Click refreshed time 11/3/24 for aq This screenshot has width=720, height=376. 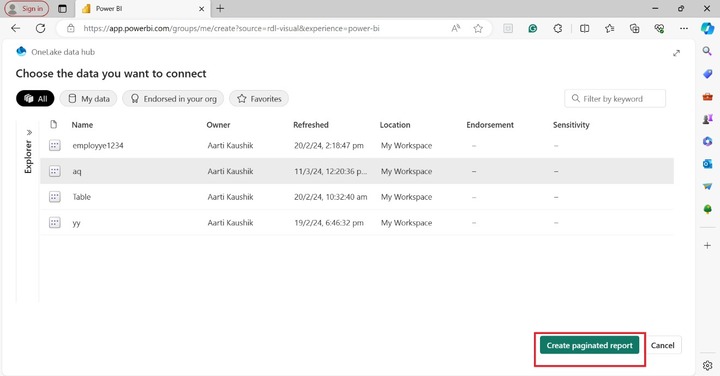click(x=331, y=171)
